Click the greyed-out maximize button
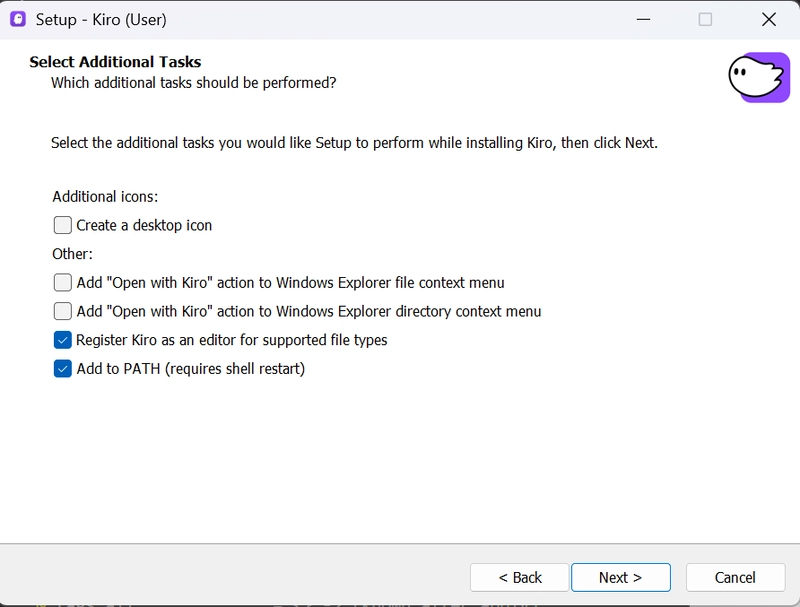The image size is (800, 607). 705,19
